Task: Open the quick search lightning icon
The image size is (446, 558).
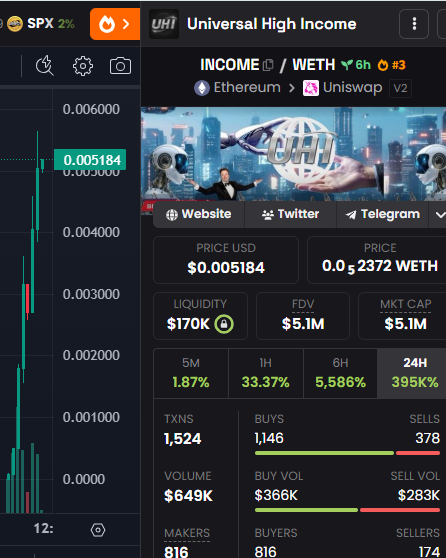Action: tap(45, 66)
